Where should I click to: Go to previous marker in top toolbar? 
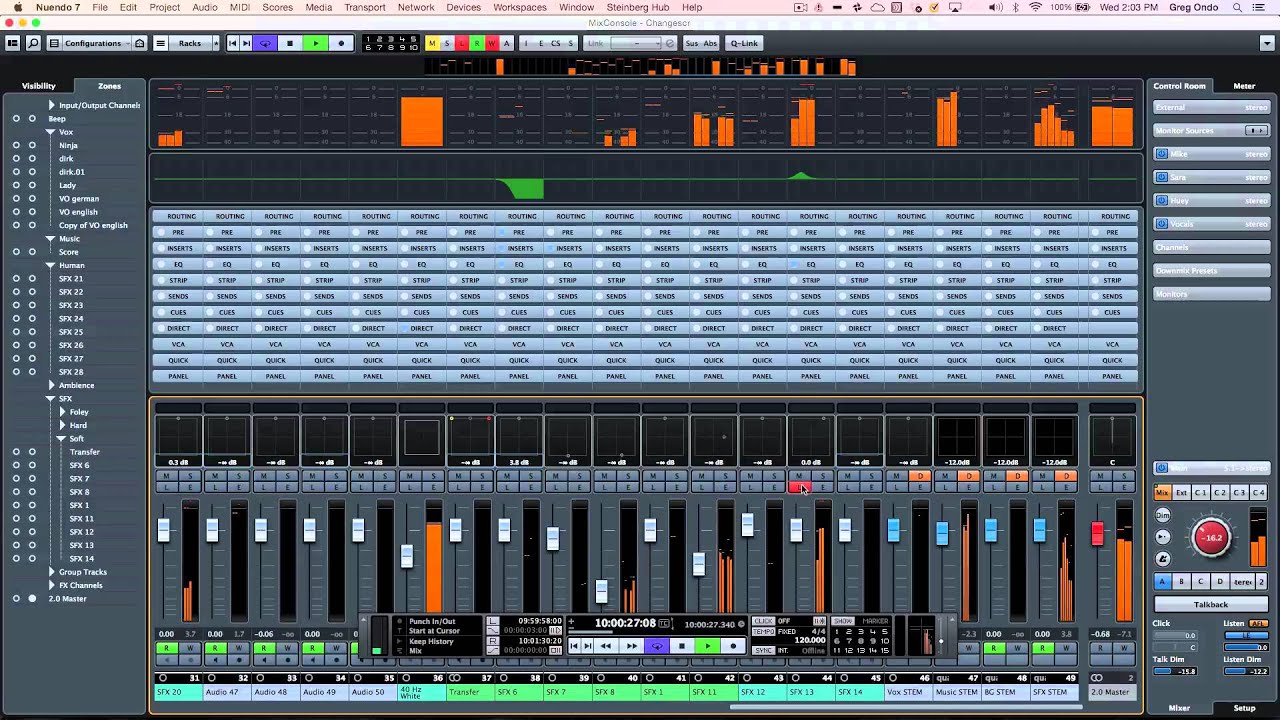pos(233,43)
